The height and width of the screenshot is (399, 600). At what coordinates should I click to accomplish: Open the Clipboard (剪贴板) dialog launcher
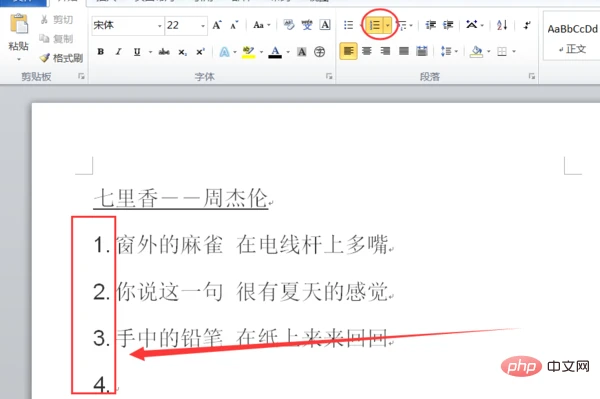(x=81, y=77)
